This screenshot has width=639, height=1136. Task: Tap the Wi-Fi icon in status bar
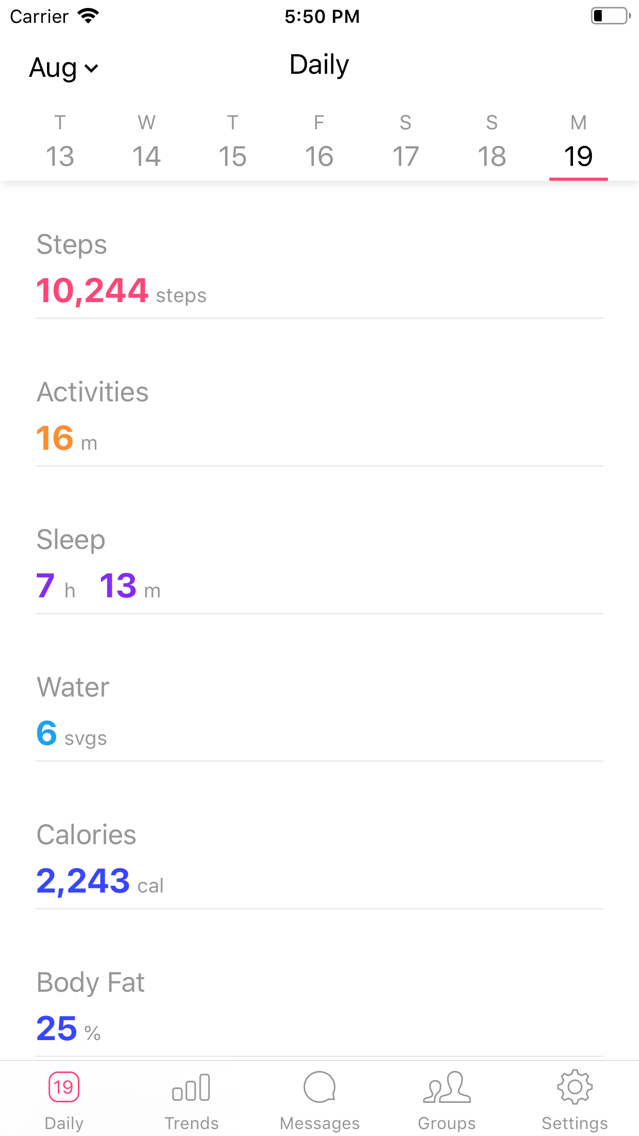(88, 16)
